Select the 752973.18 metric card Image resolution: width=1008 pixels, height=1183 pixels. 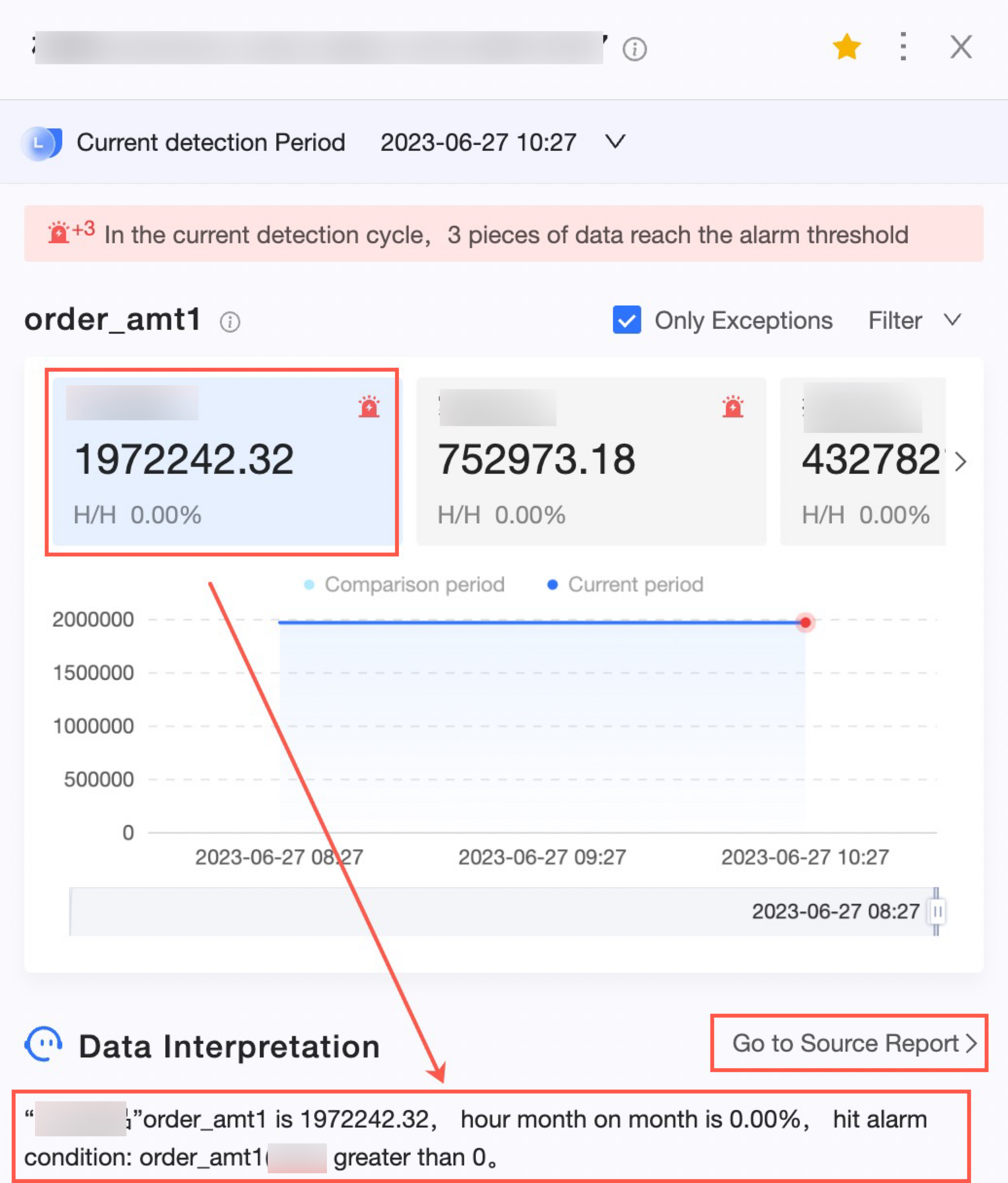(591, 461)
